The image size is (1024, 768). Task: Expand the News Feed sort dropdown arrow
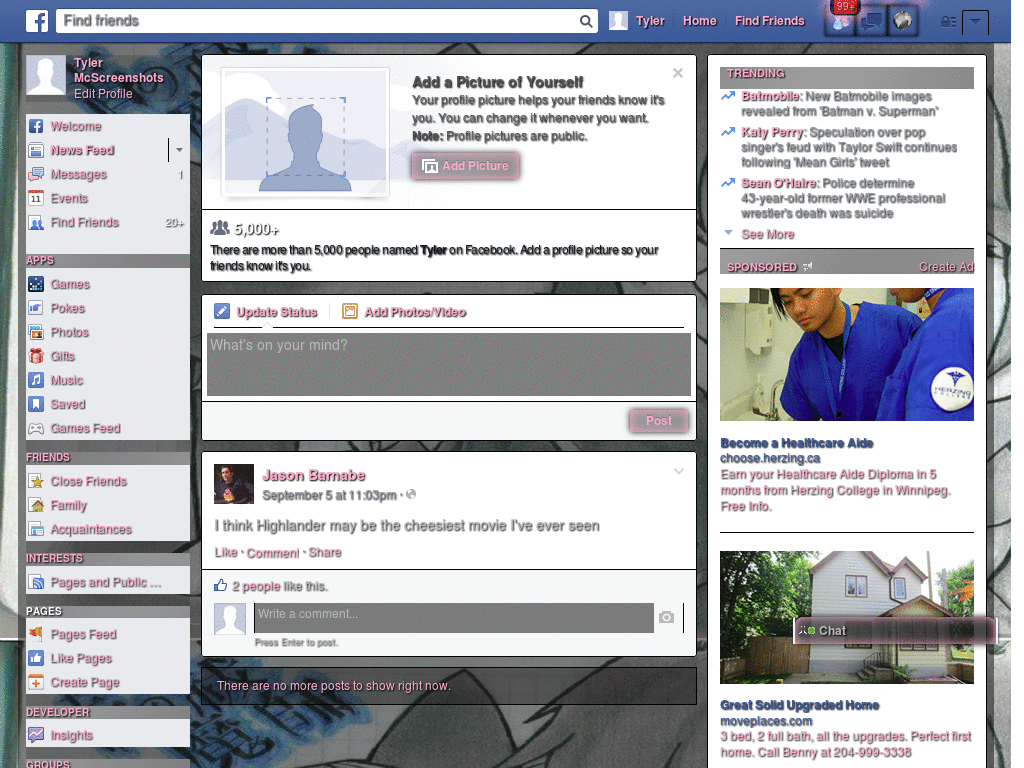[179, 150]
